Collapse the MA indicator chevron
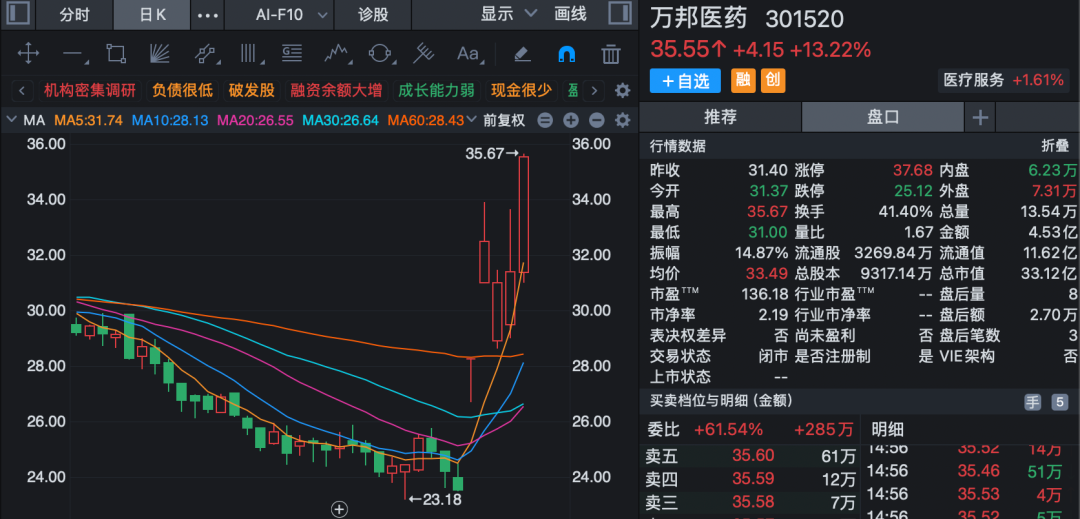The width and height of the screenshot is (1080, 519). (11, 120)
